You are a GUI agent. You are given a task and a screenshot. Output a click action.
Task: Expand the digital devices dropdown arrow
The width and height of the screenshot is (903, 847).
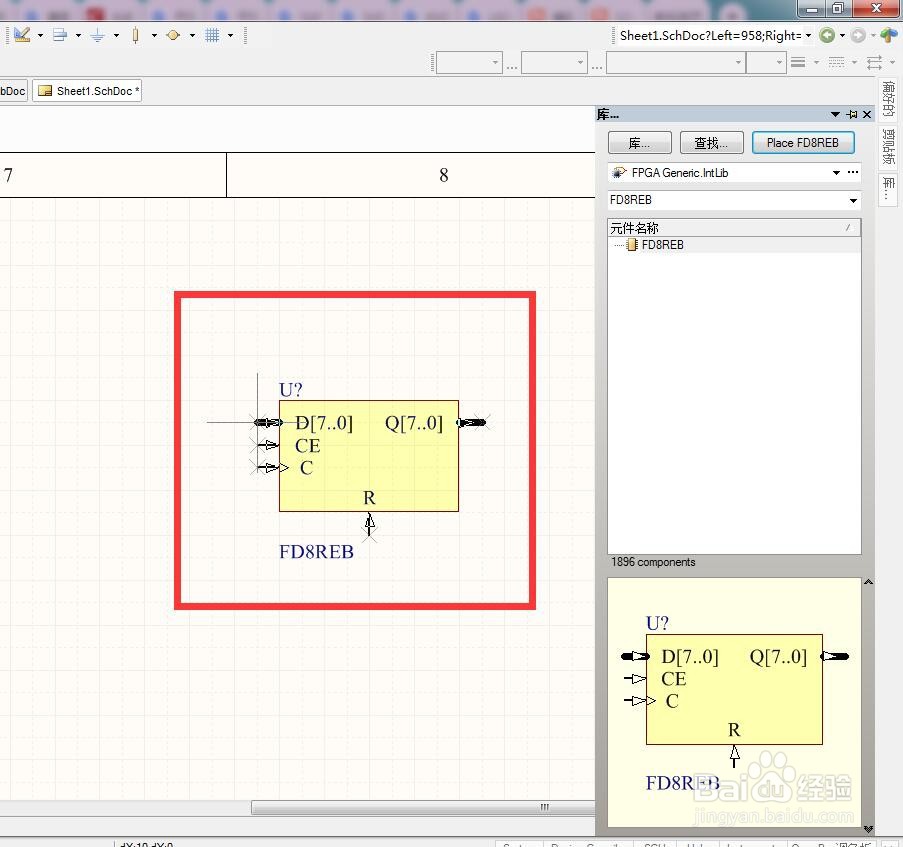154,36
